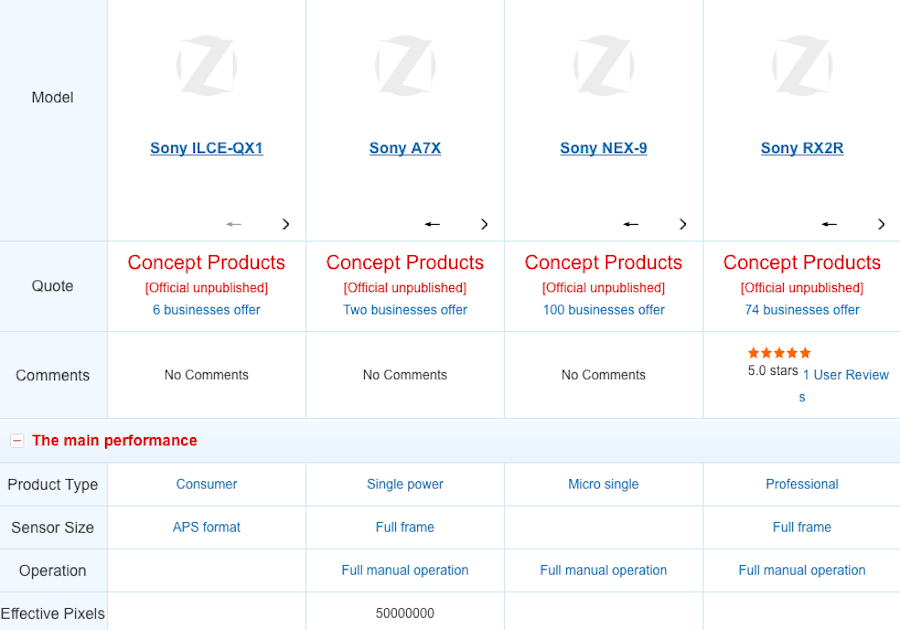Click the Sony RX2R five-star rating
The image size is (900, 630).
tap(779, 353)
